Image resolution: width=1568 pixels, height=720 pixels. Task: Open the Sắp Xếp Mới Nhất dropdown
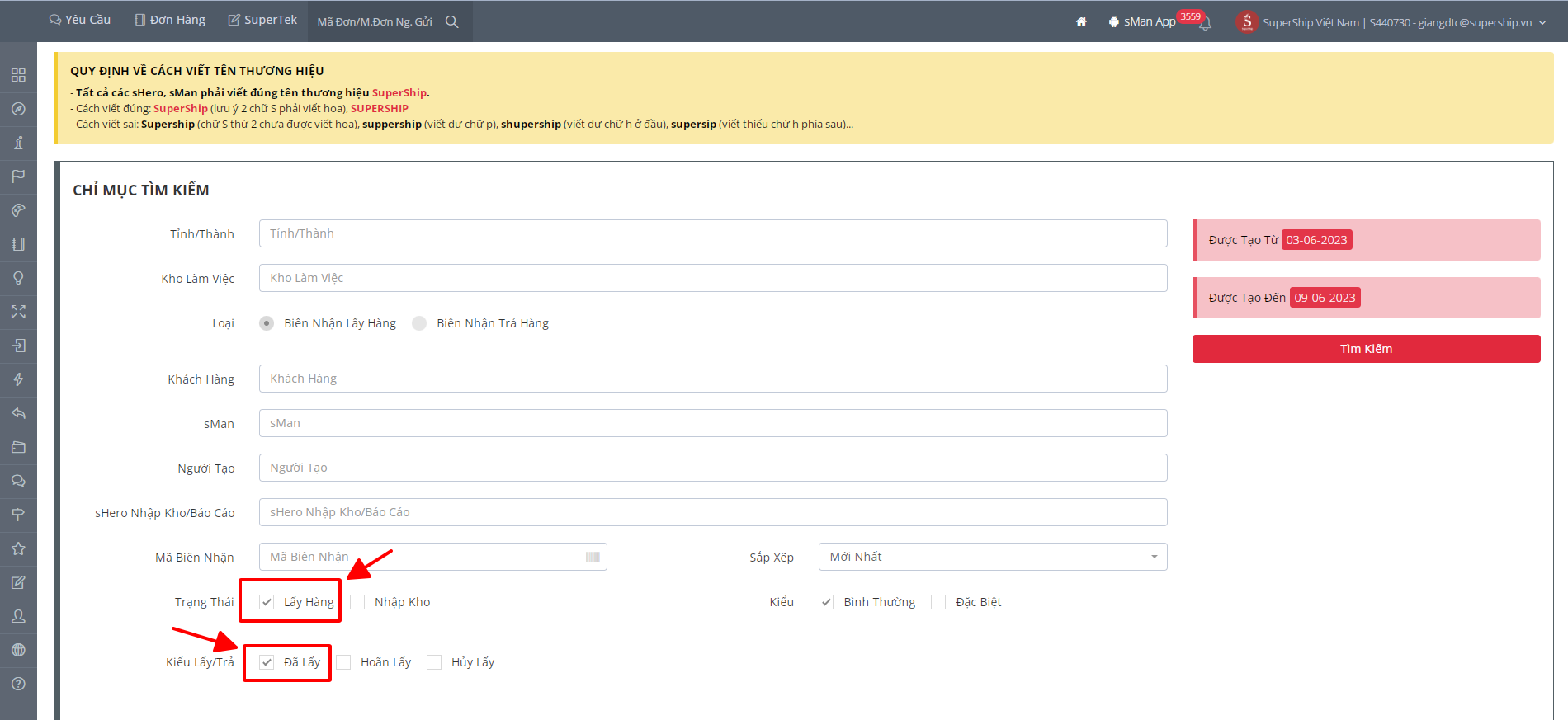993,557
